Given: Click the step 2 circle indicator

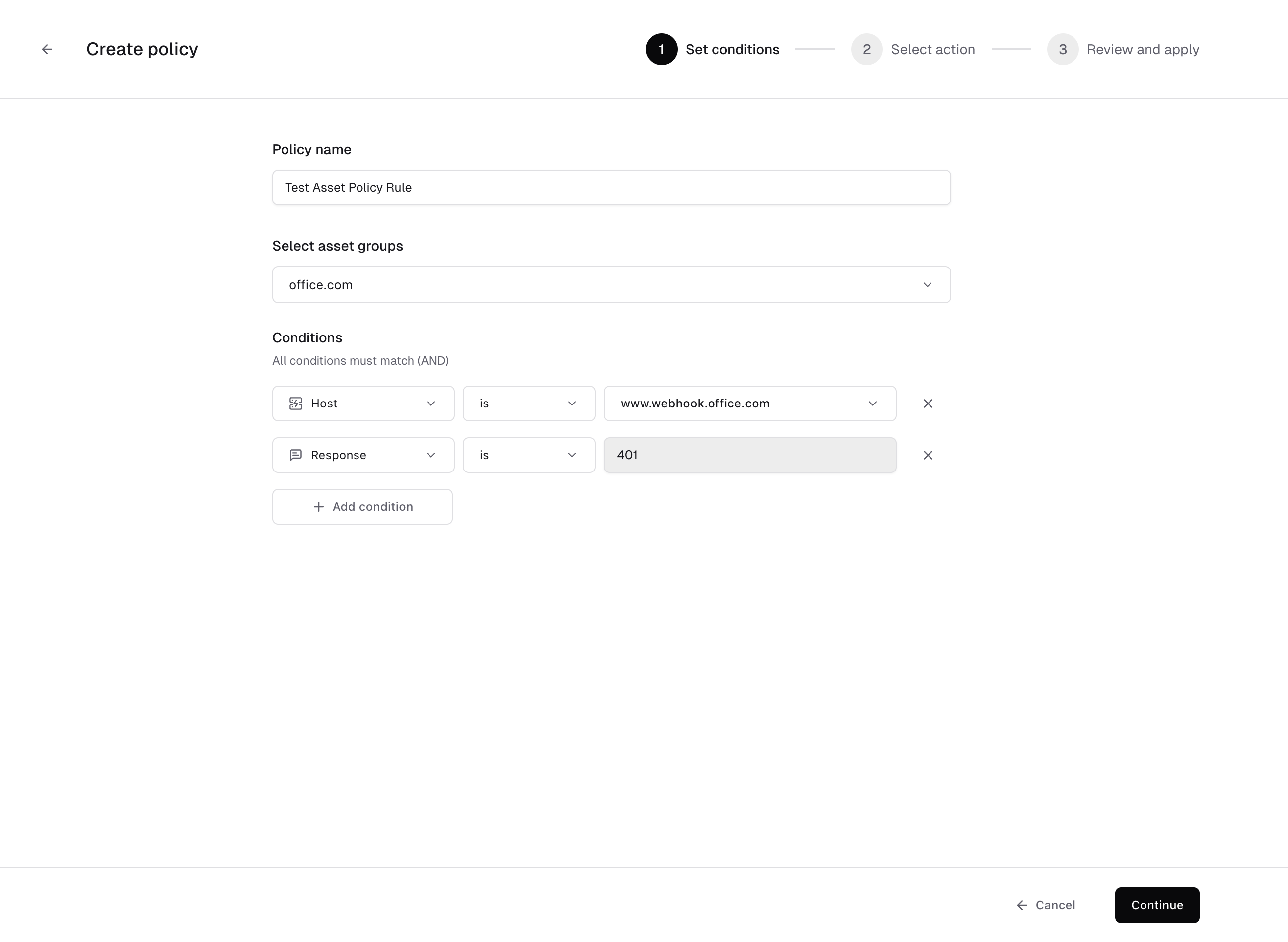Looking at the screenshot, I should [866, 50].
